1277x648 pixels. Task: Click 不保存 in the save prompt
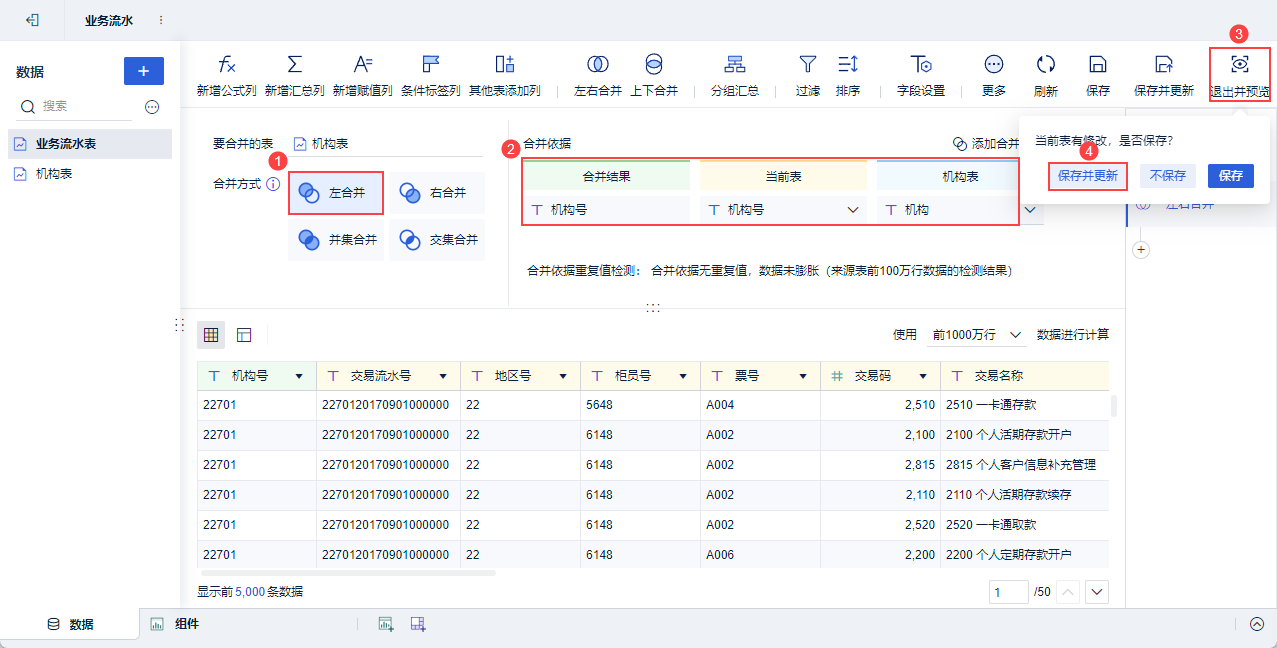click(x=1167, y=176)
